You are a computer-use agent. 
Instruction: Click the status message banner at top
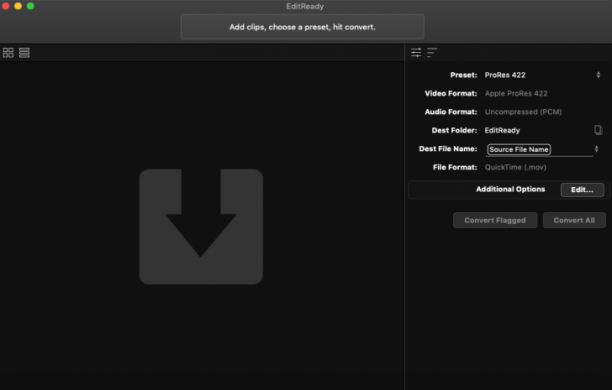(x=302, y=27)
